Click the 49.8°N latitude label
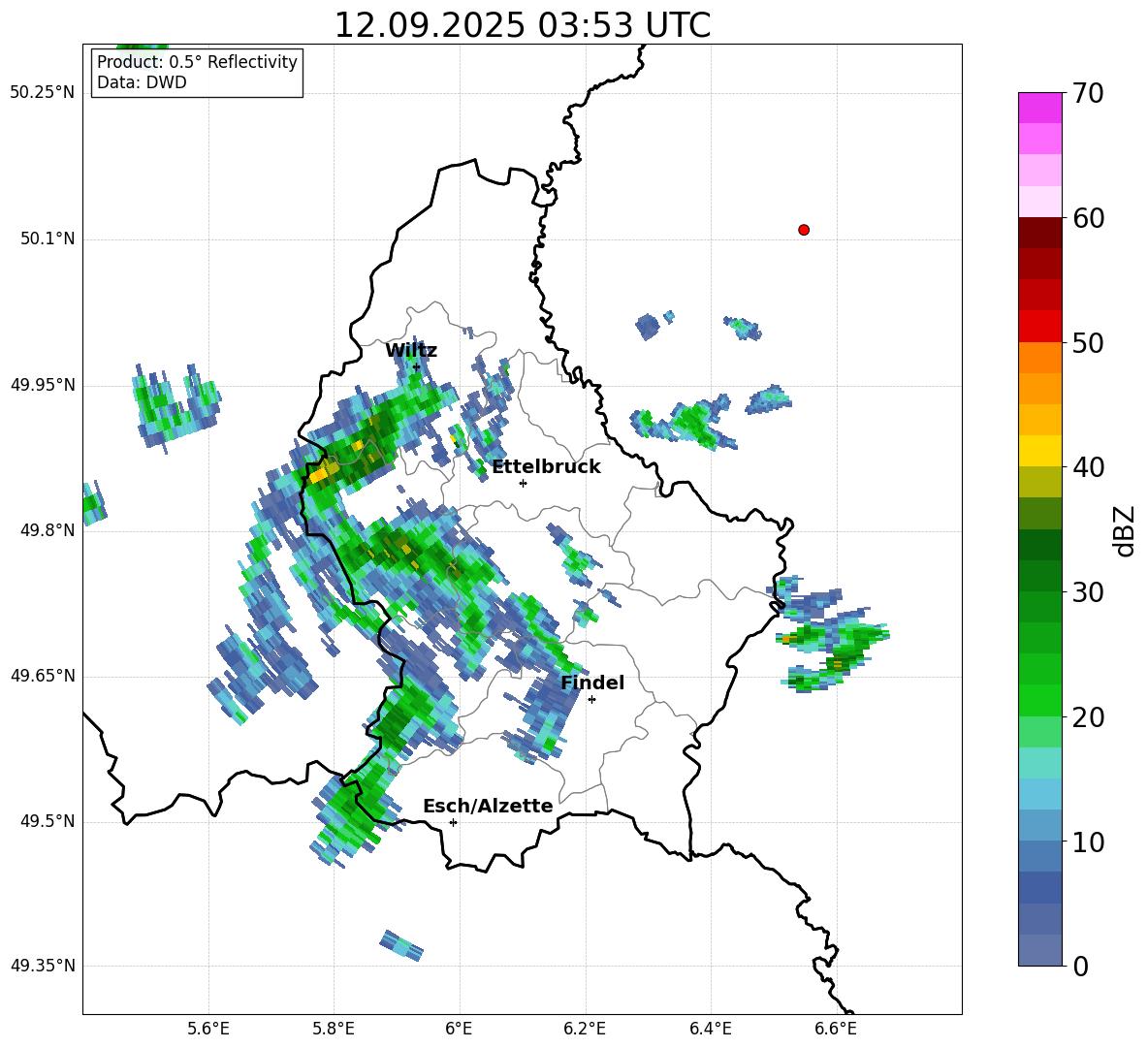Image resolution: width=1148 pixels, height=1048 pixels. pos(47,530)
